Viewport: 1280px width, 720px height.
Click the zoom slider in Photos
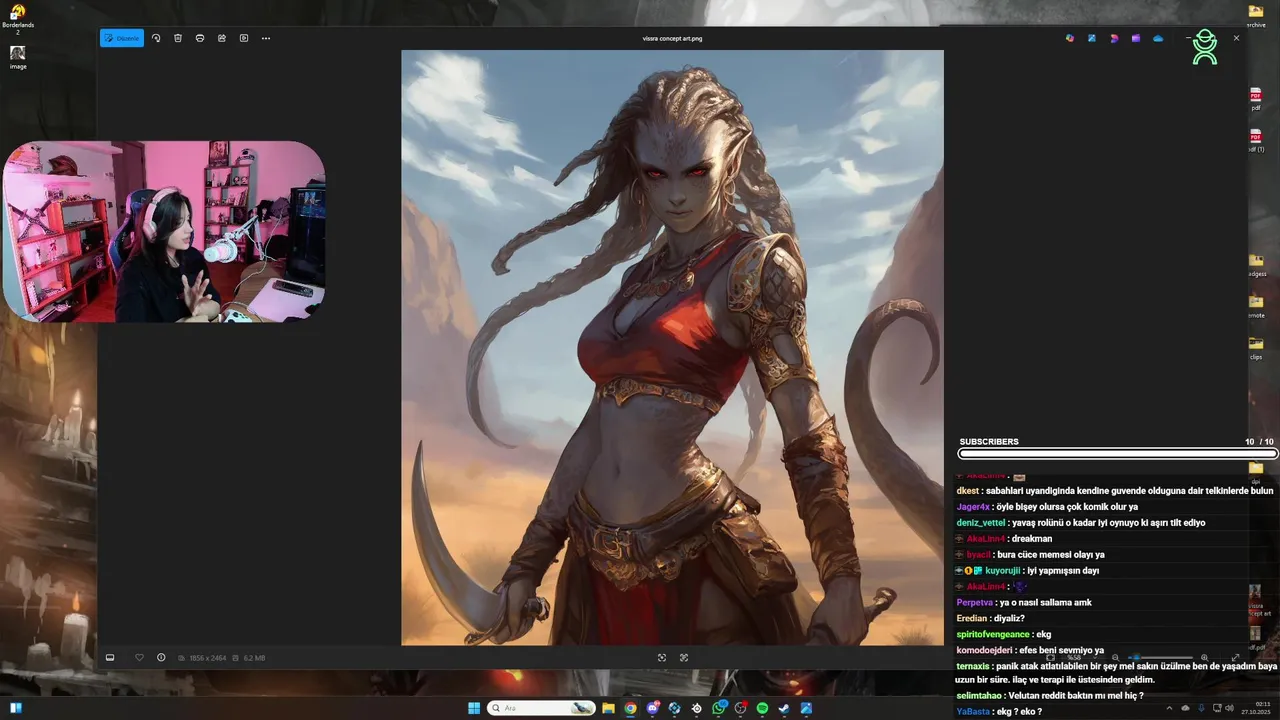tap(1160, 657)
